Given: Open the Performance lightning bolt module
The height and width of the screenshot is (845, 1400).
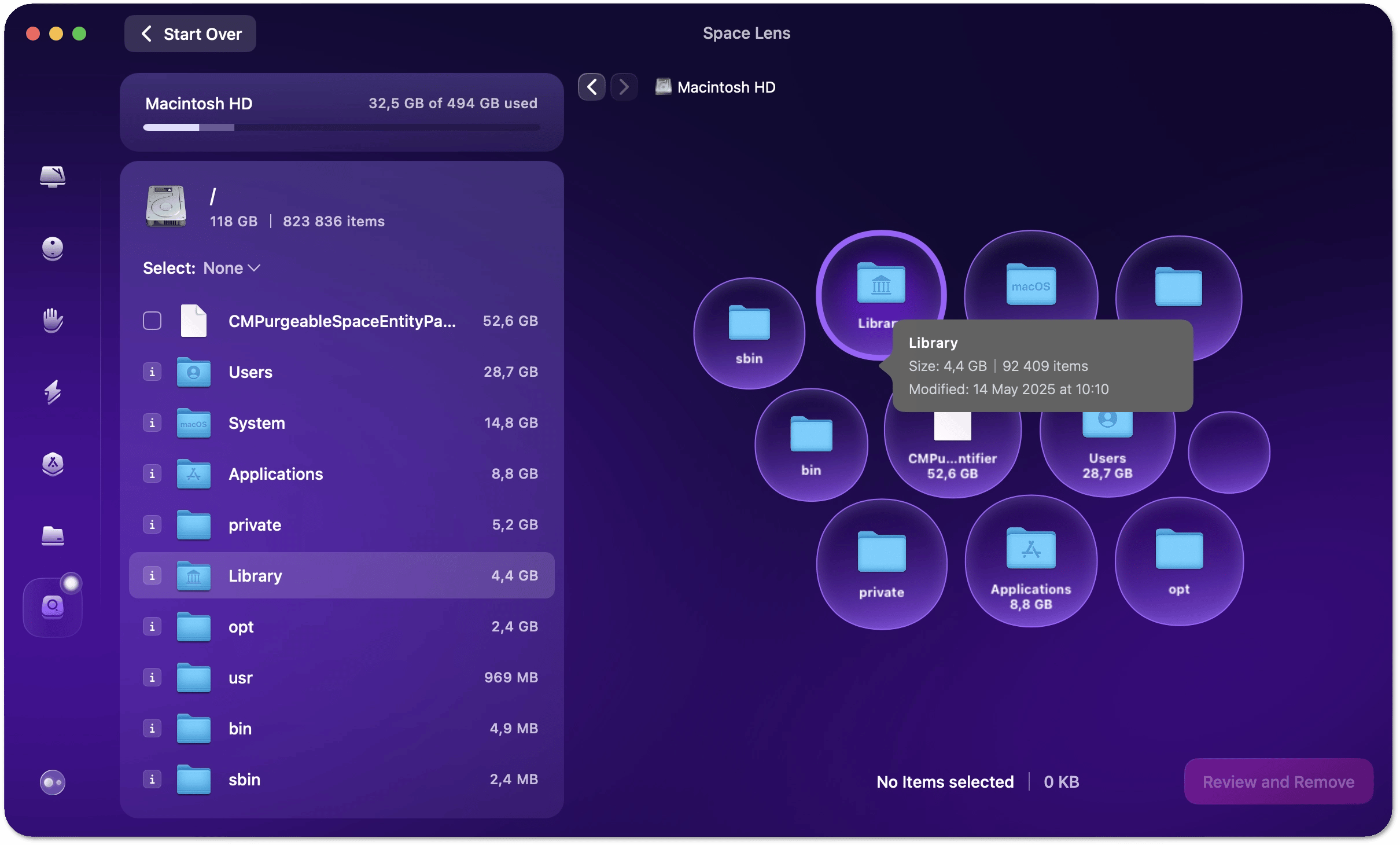Looking at the screenshot, I should (x=53, y=392).
